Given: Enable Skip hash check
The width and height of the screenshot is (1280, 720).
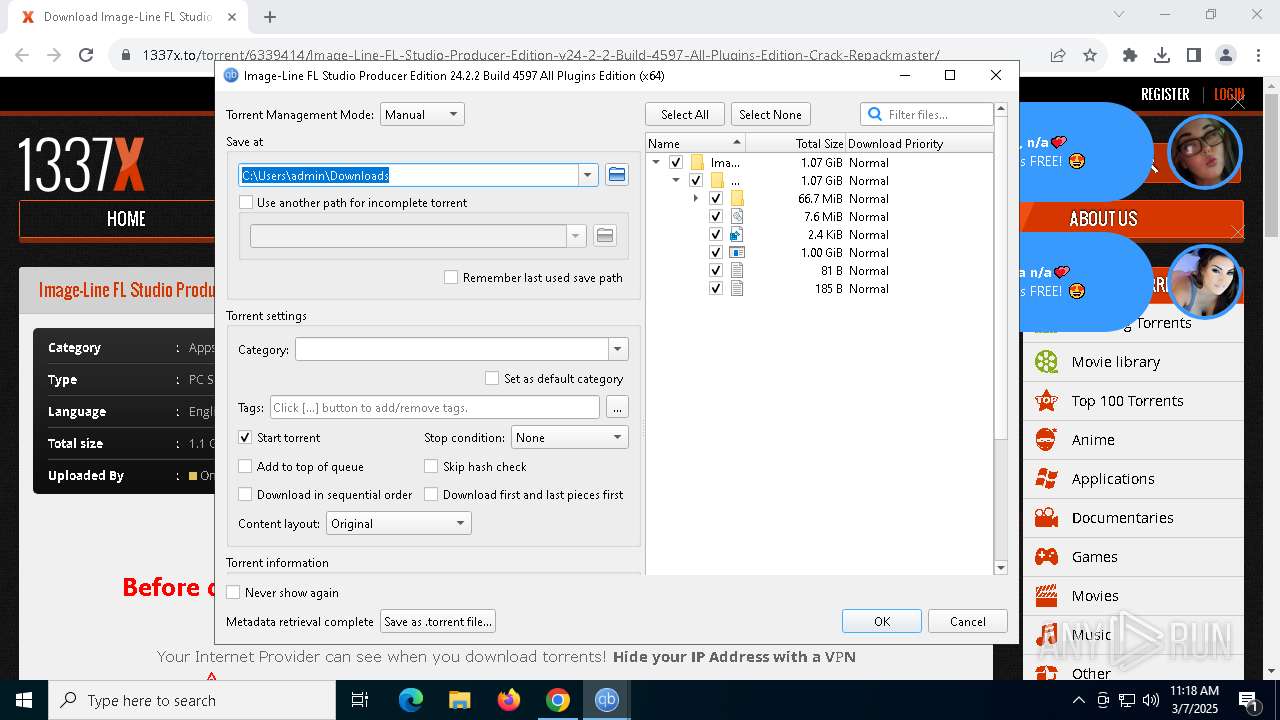Looking at the screenshot, I should (431, 467).
